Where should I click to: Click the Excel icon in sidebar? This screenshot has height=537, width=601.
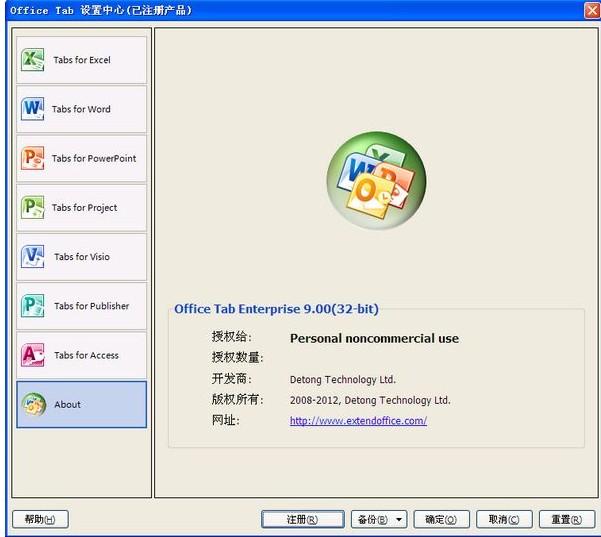point(33,60)
